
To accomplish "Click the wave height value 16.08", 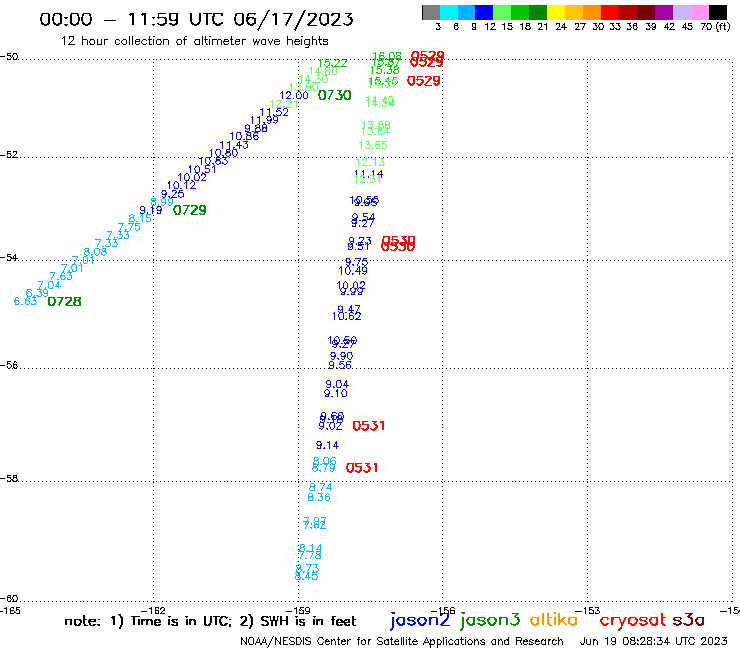I will click(387, 57).
